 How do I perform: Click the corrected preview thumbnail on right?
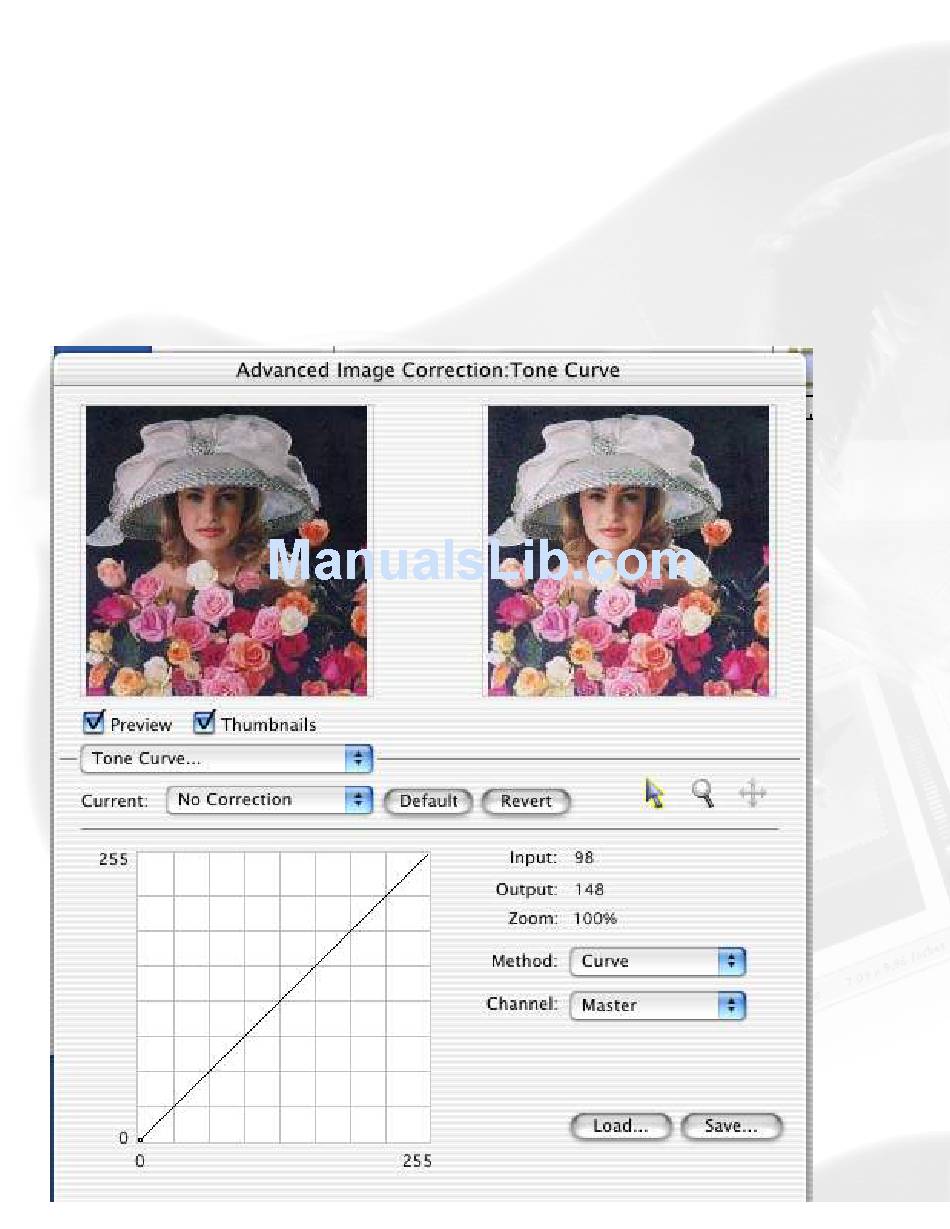(x=629, y=550)
